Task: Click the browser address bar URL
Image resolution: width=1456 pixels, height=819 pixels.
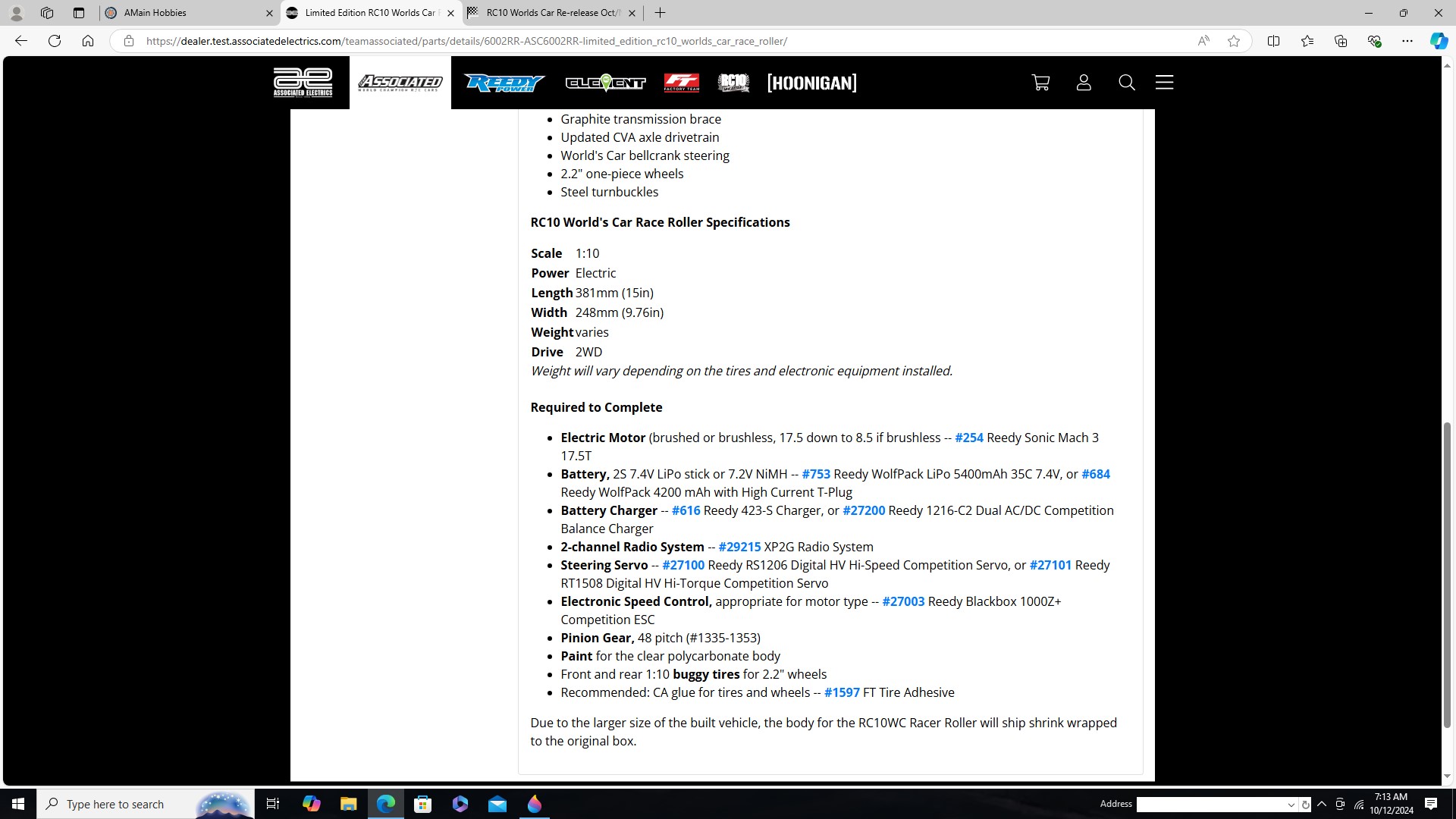Action: click(x=466, y=41)
